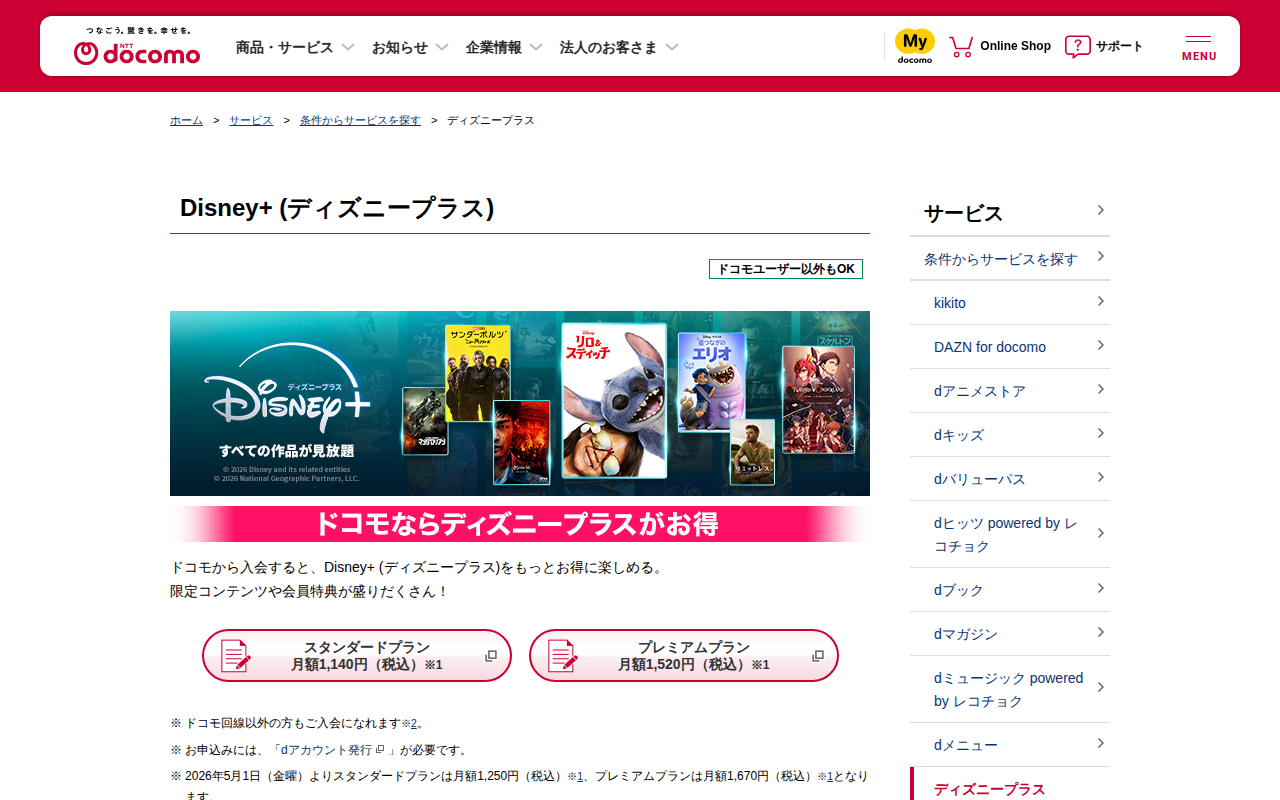Open dアニメストア in the sidebar
This screenshot has width=1280, height=800.
pyautogui.click(x=1010, y=391)
